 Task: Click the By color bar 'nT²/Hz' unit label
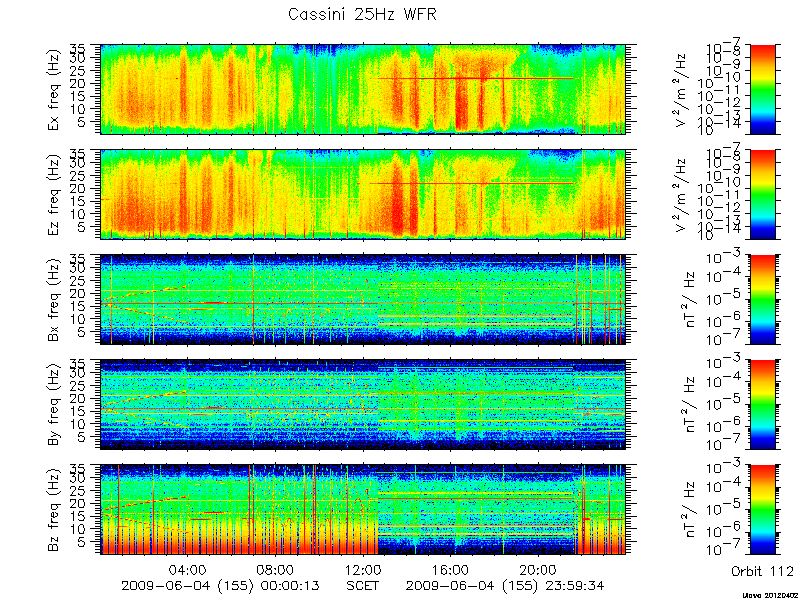point(690,405)
